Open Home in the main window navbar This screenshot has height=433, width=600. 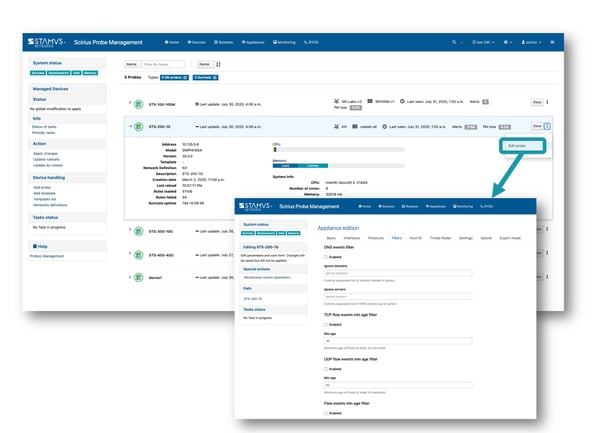[x=172, y=42]
